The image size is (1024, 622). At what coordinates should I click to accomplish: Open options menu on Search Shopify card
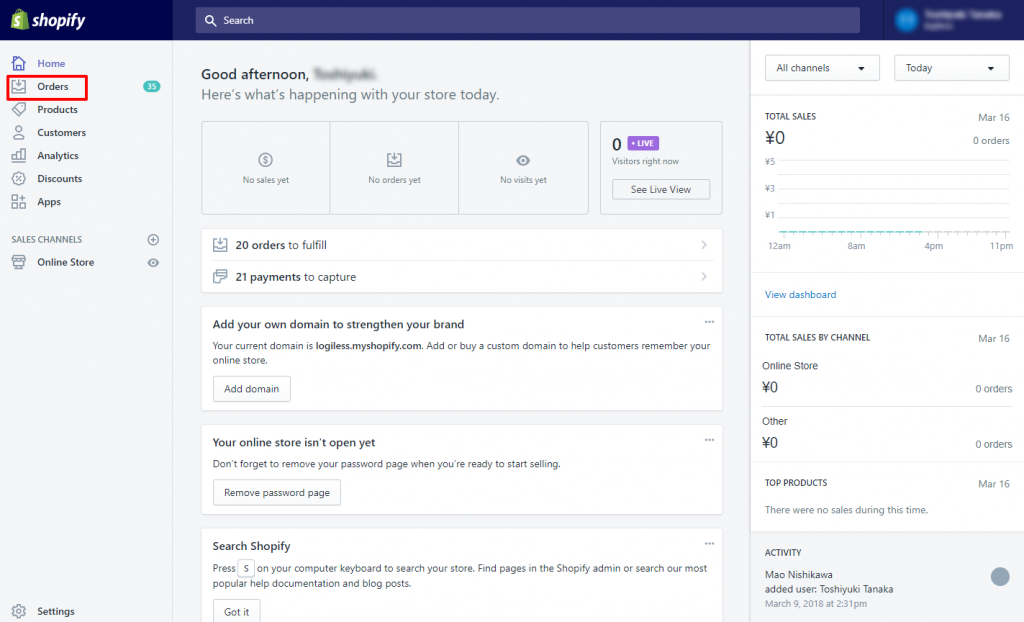point(709,544)
